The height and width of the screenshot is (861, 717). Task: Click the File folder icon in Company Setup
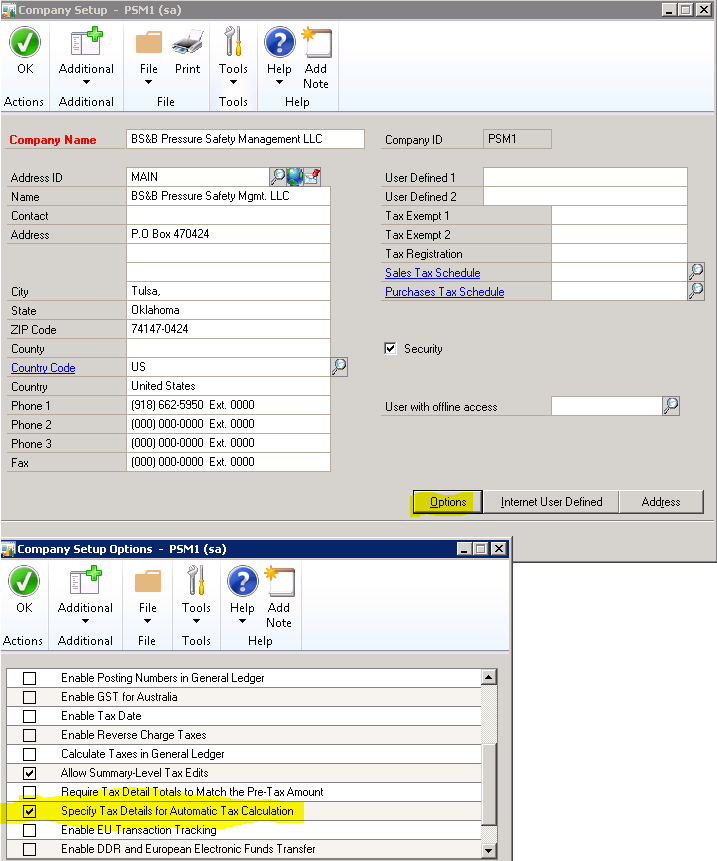click(149, 43)
